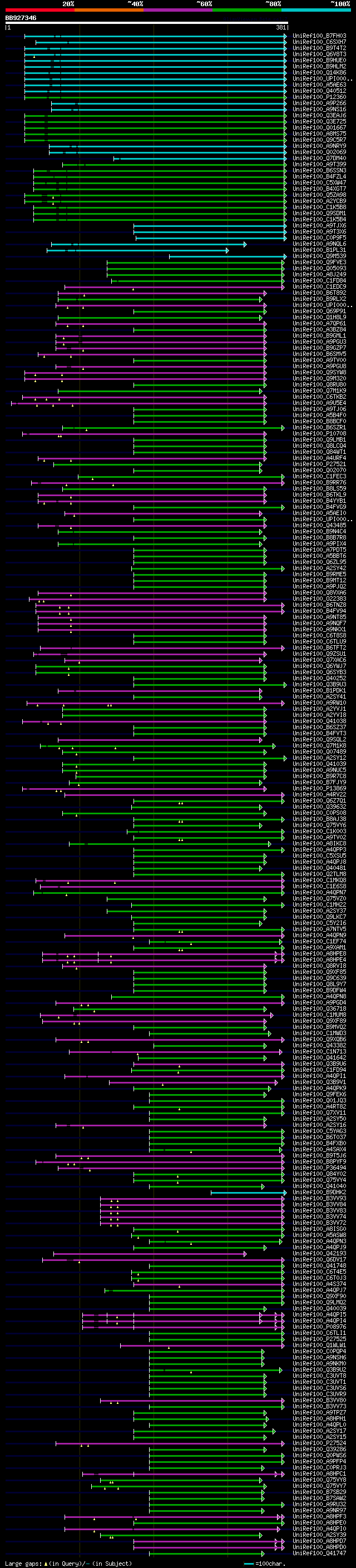Open label UniRef100_A8HPF3

[x=319, y=1517]
